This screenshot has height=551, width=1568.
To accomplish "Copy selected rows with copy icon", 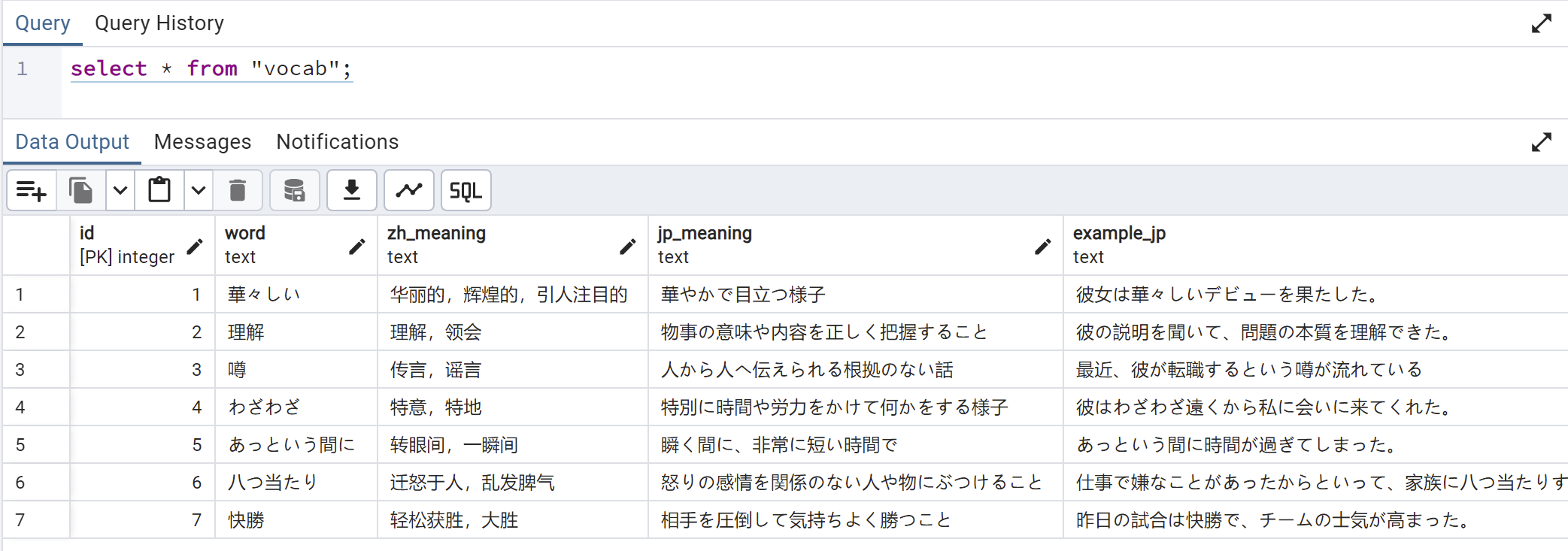I will (x=80, y=191).
